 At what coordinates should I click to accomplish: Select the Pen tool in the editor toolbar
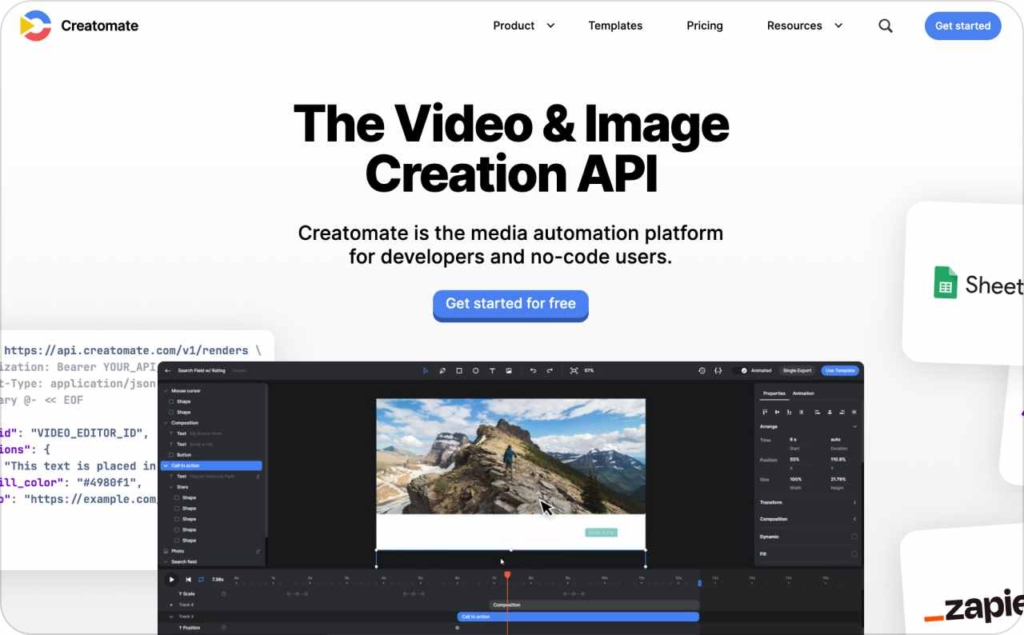click(442, 371)
